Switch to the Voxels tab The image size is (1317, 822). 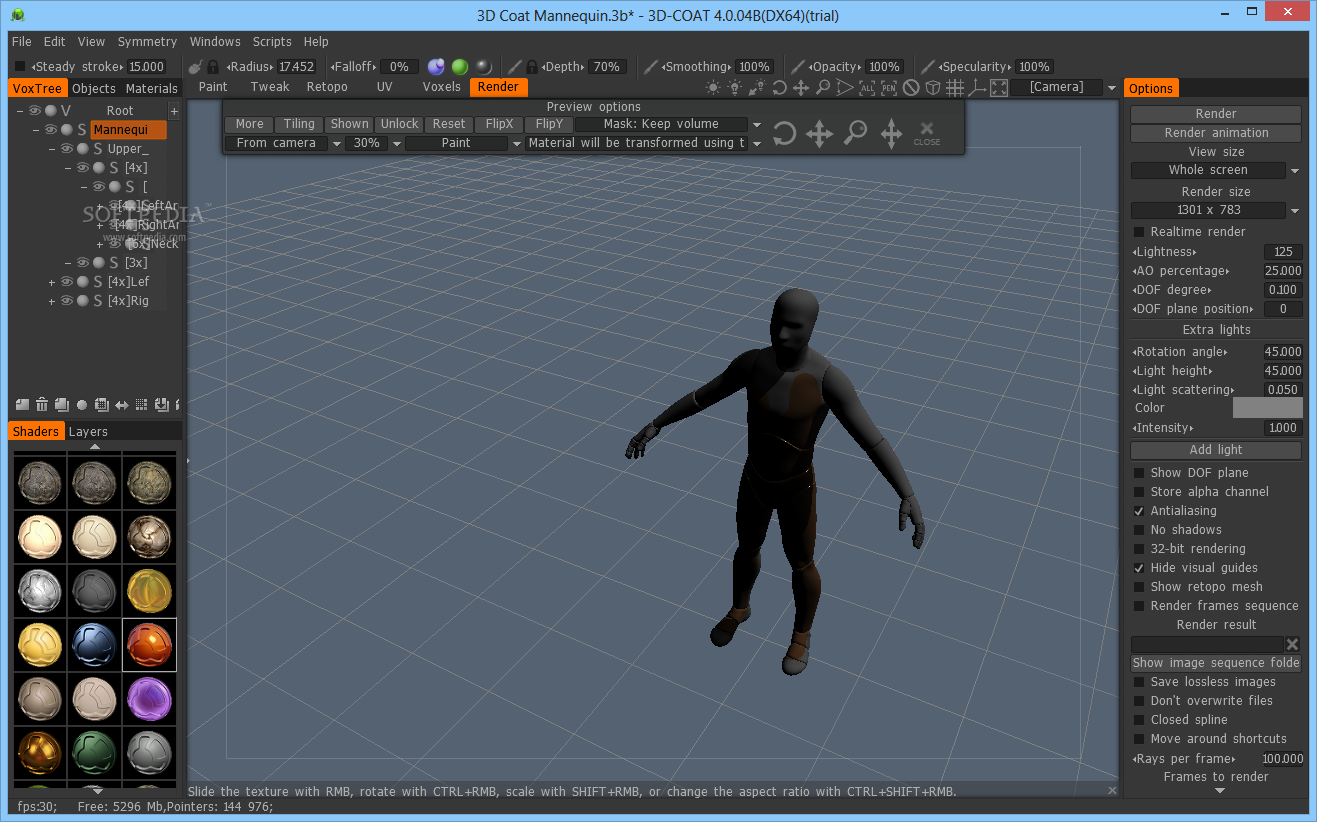pos(442,87)
